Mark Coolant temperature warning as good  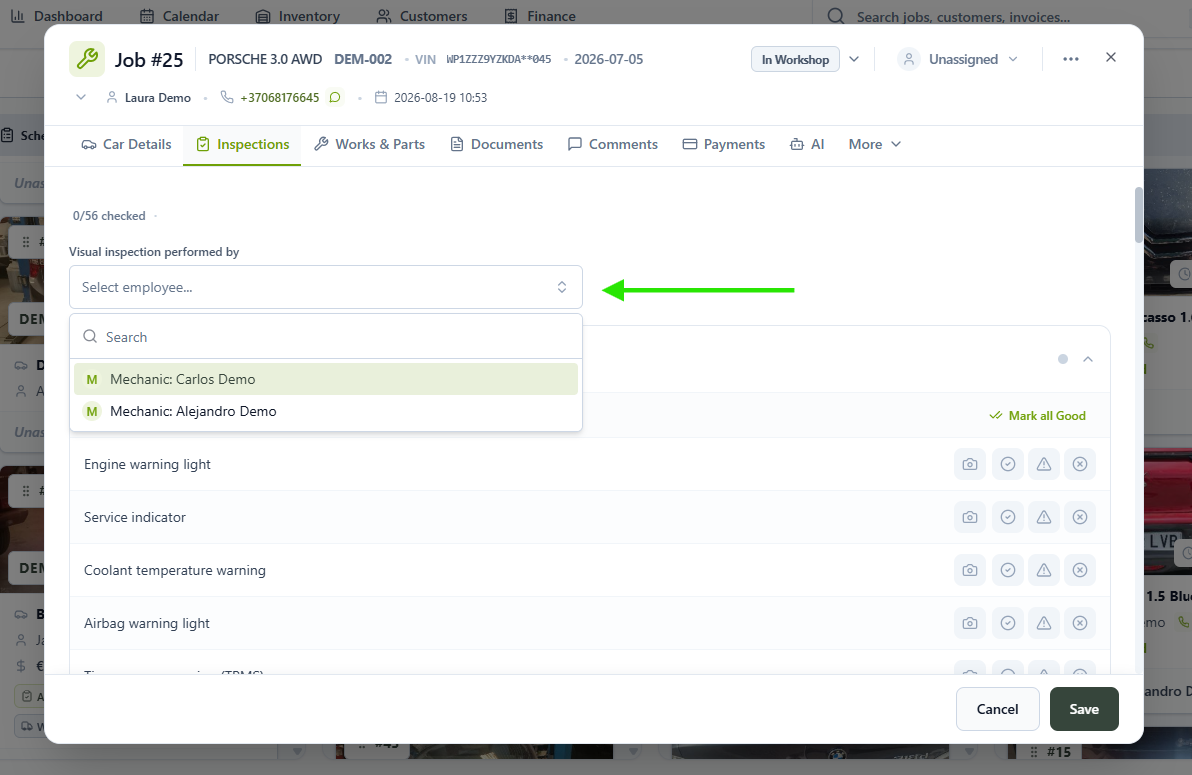click(1008, 570)
